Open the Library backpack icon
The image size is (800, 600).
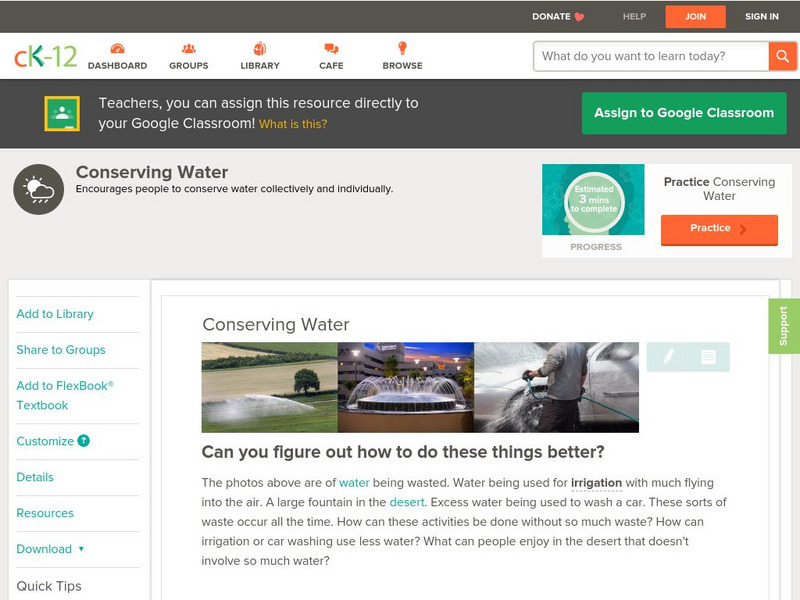tap(260, 48)
